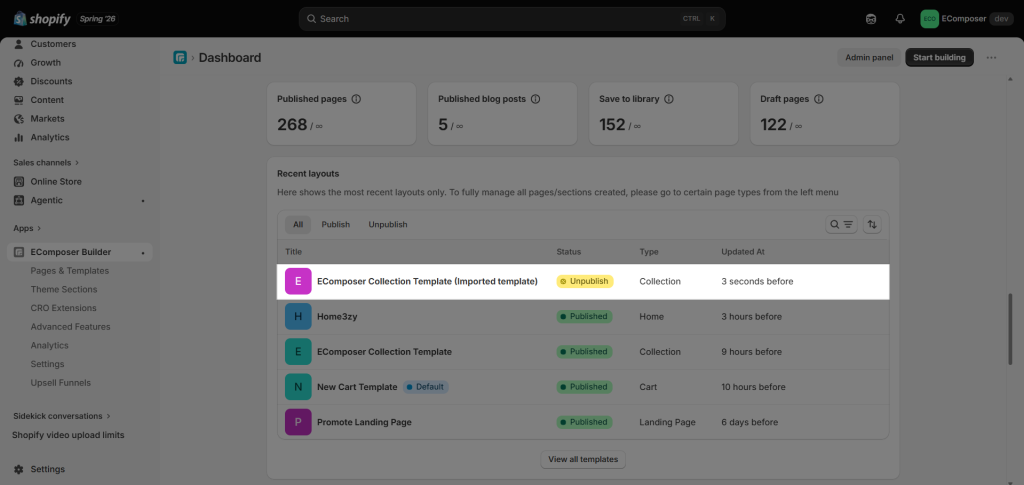
Task: Open Advanced Features submenu
Action: click(71, 326)
